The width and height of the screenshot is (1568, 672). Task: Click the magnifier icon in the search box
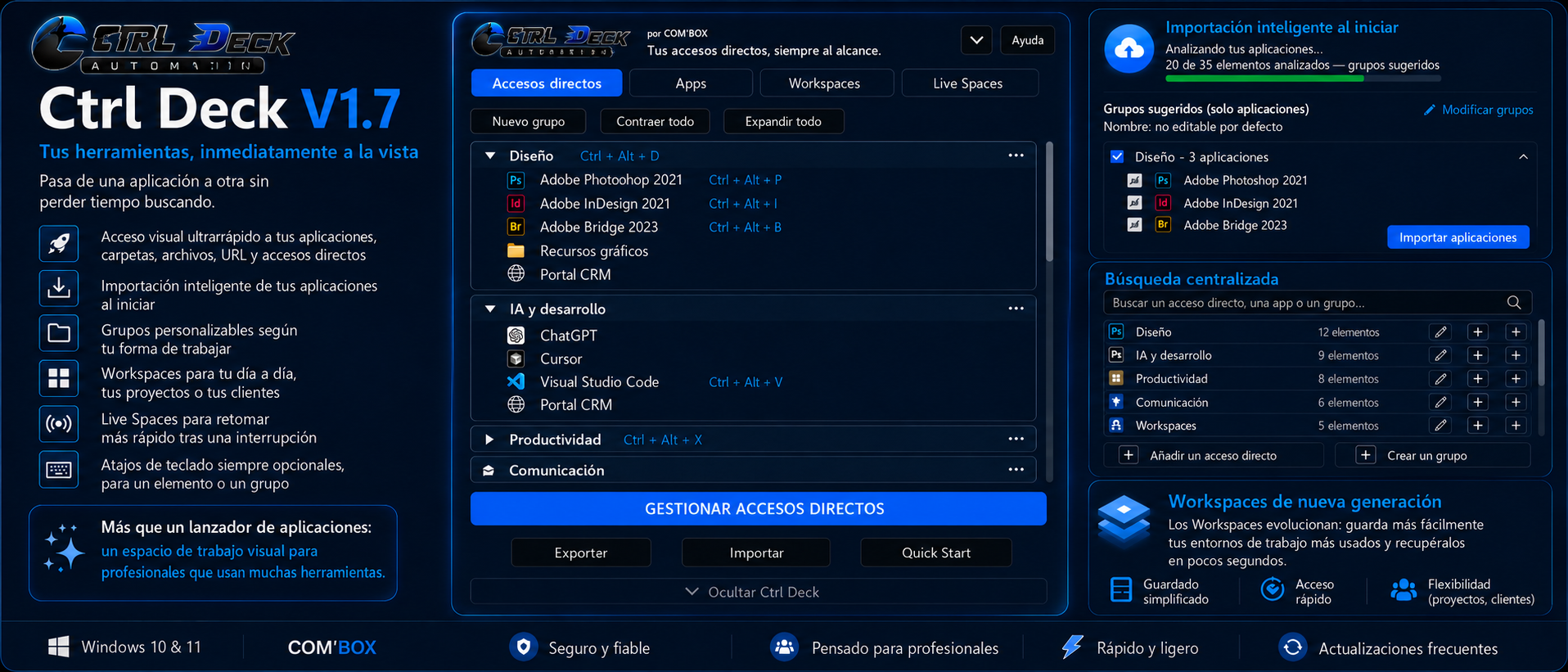point(1514,303)
